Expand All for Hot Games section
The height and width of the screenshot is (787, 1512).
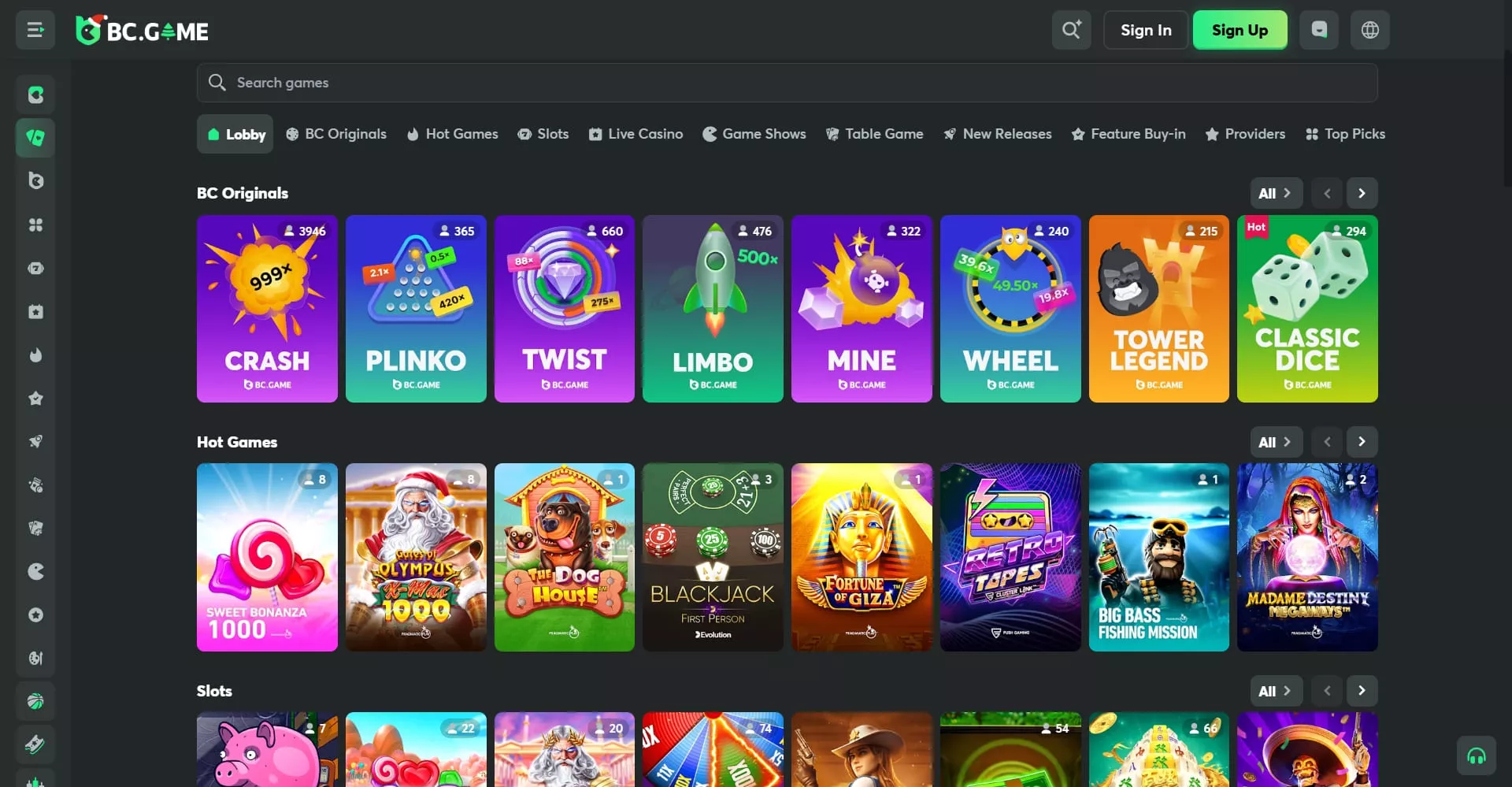pyautogui.click(x=1276, y=442)
